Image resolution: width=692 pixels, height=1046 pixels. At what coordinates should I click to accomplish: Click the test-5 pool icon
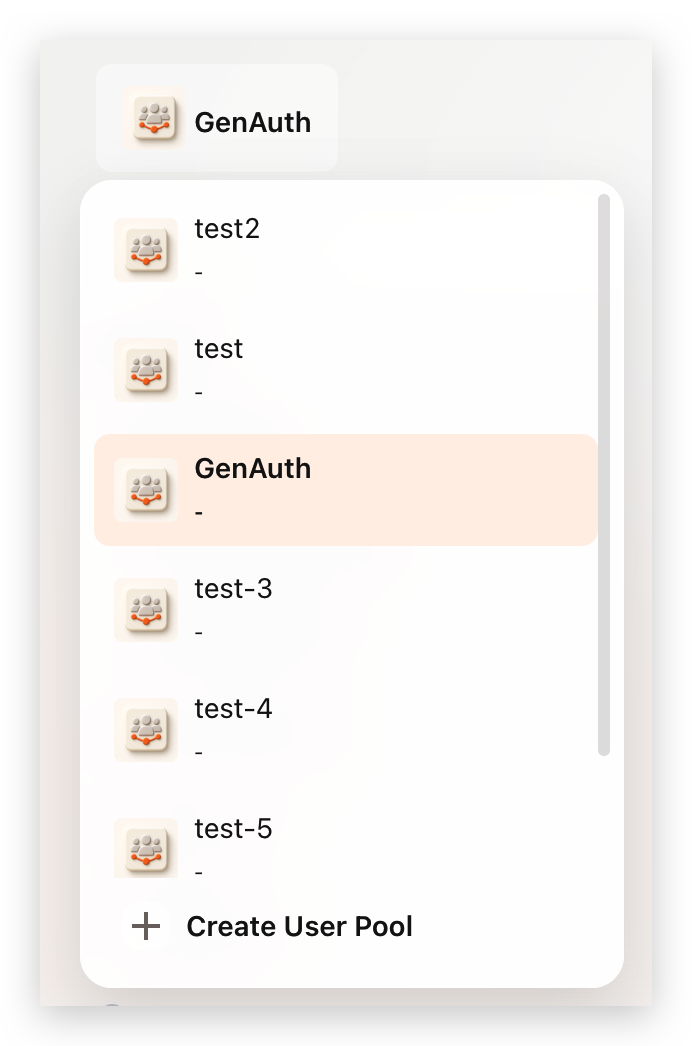click(x=146, y=848)
